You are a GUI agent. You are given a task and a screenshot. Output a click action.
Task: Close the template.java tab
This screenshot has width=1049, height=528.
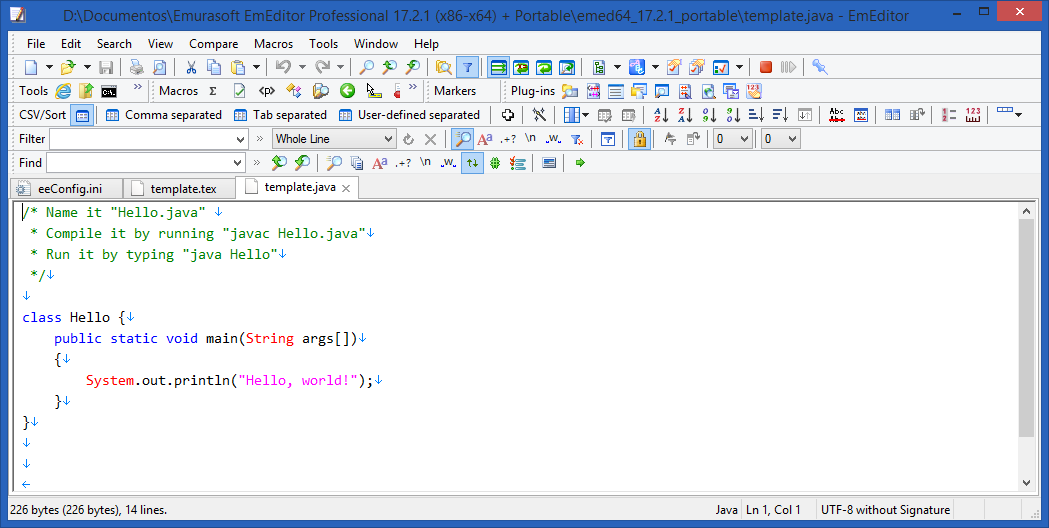(x=346, y=188)
